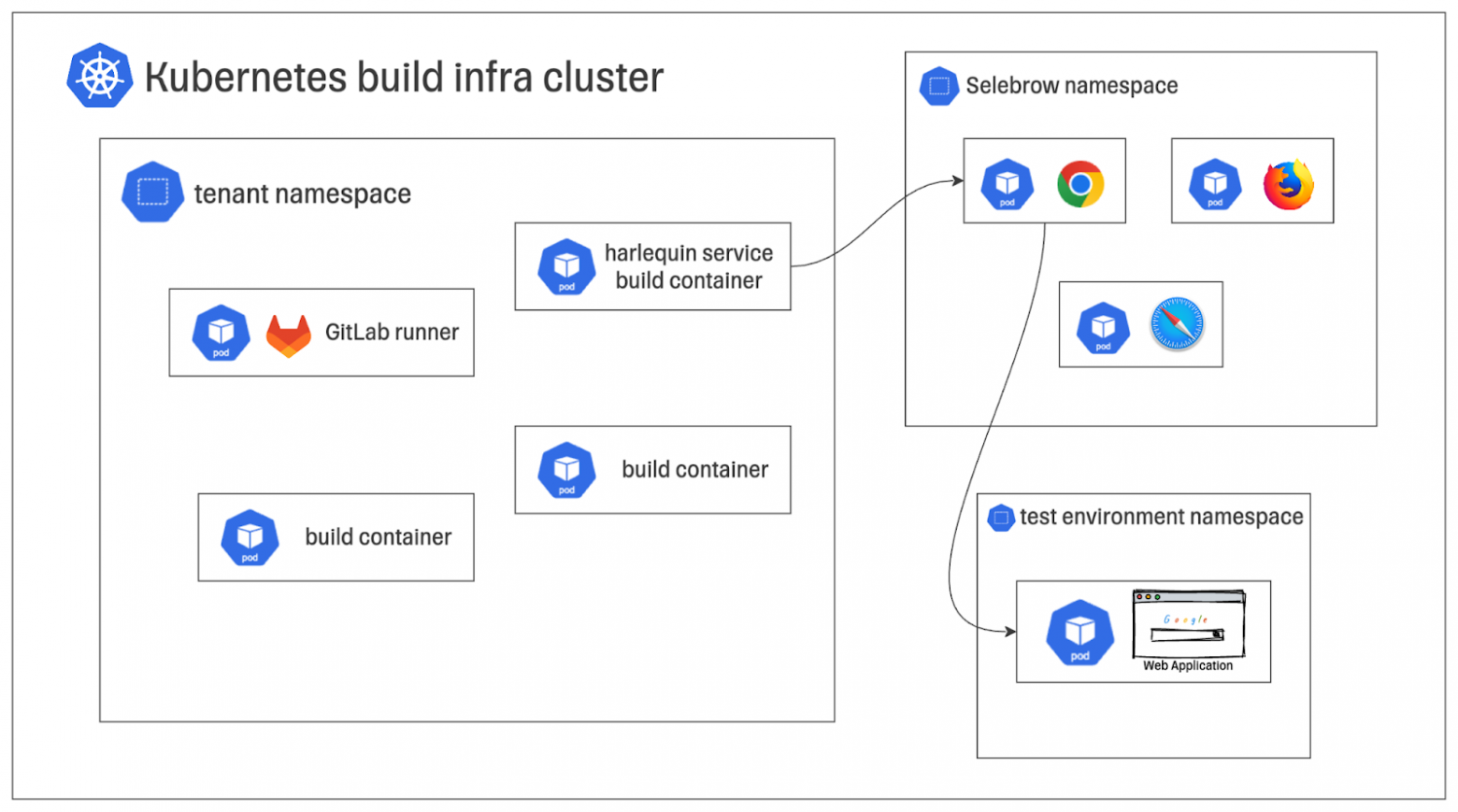
Task: Click the GitLab runner text label
Action: click(x=392, y=333)
